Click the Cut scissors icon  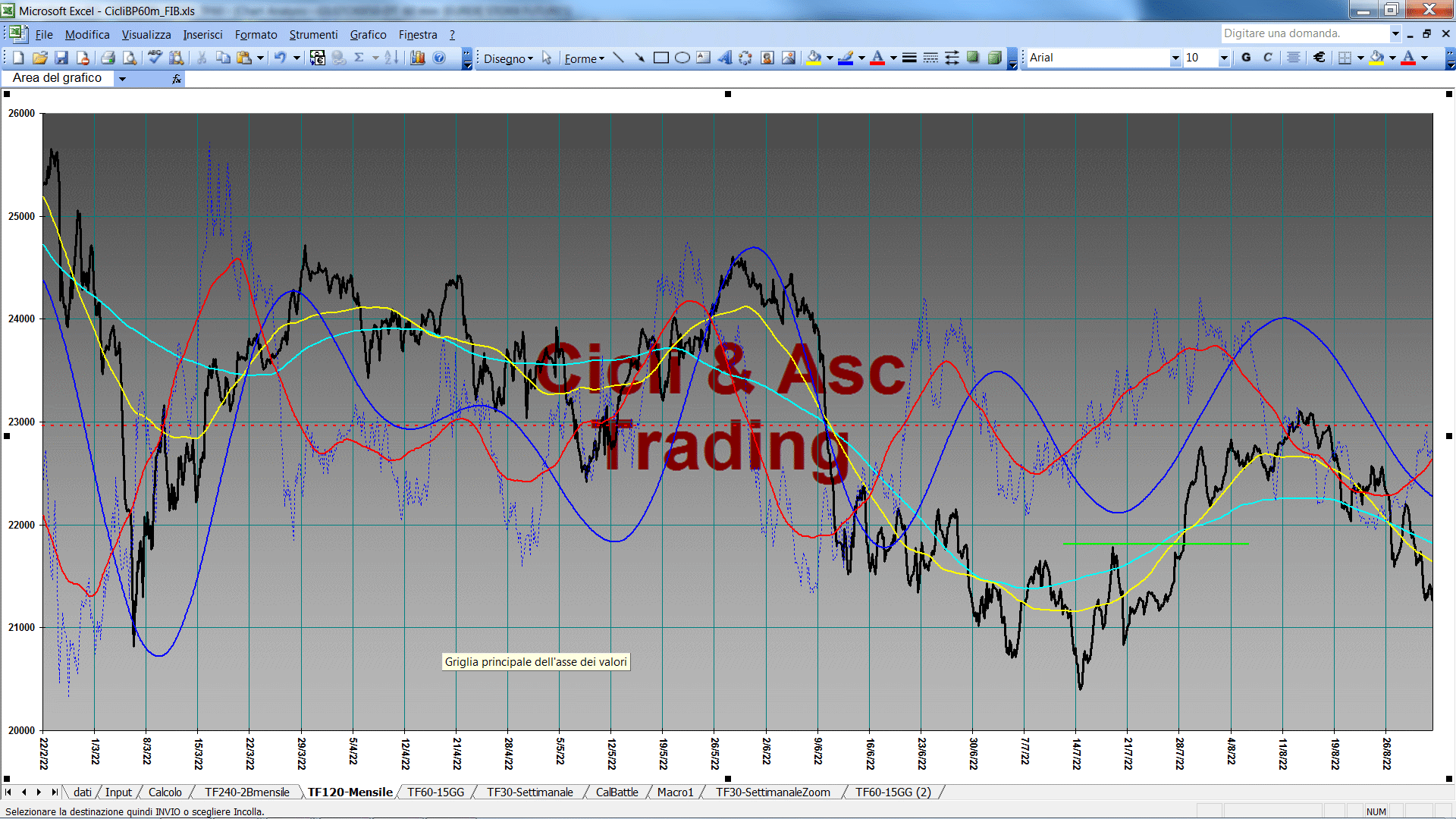coord(202,58)
